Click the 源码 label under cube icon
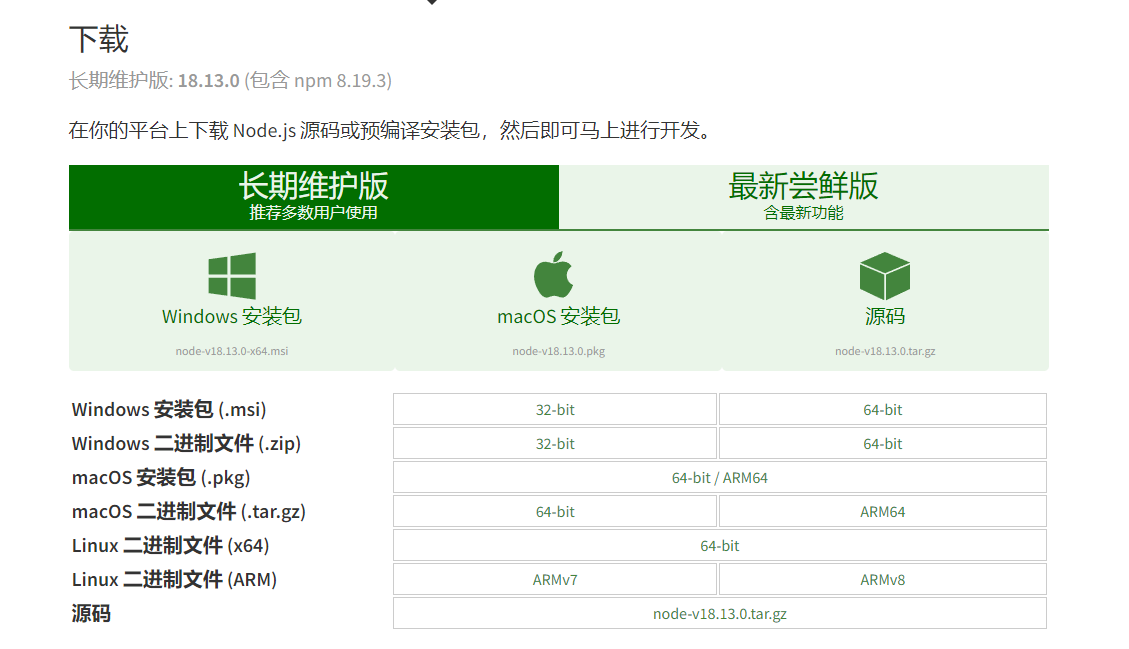The height and width of the screenshot is (649, 1129). (884, 317)
